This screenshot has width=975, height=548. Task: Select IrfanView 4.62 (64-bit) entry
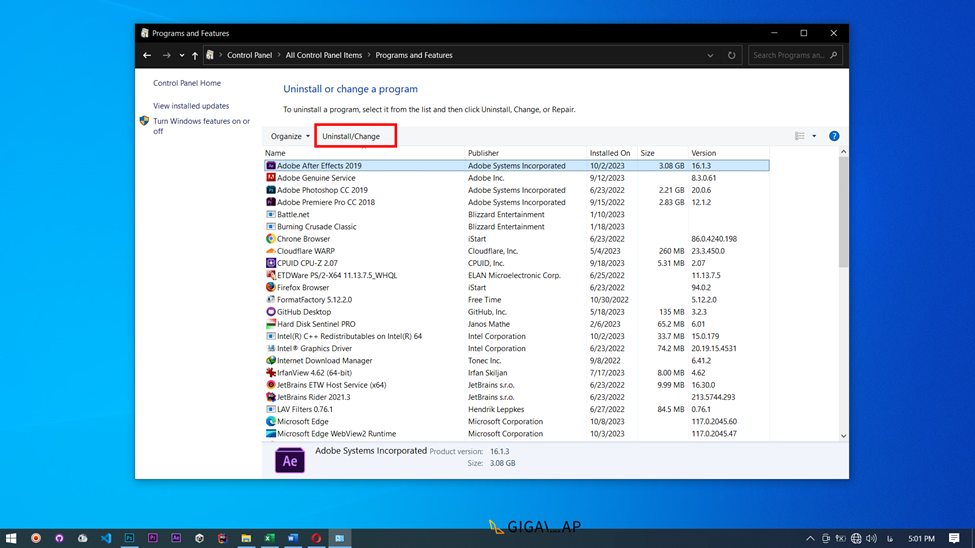[x=314, y=373]
